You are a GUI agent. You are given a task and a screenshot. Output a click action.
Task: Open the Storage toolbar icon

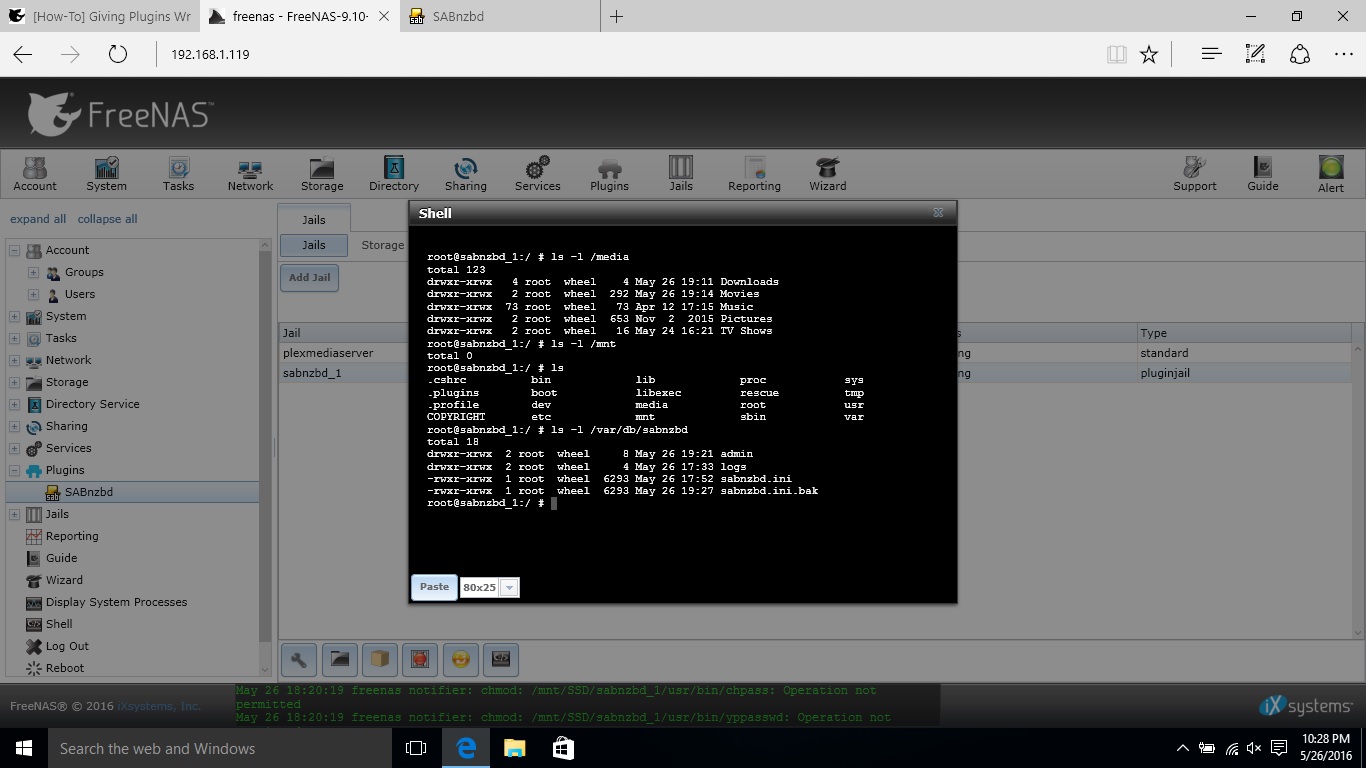tap(322, 172)
